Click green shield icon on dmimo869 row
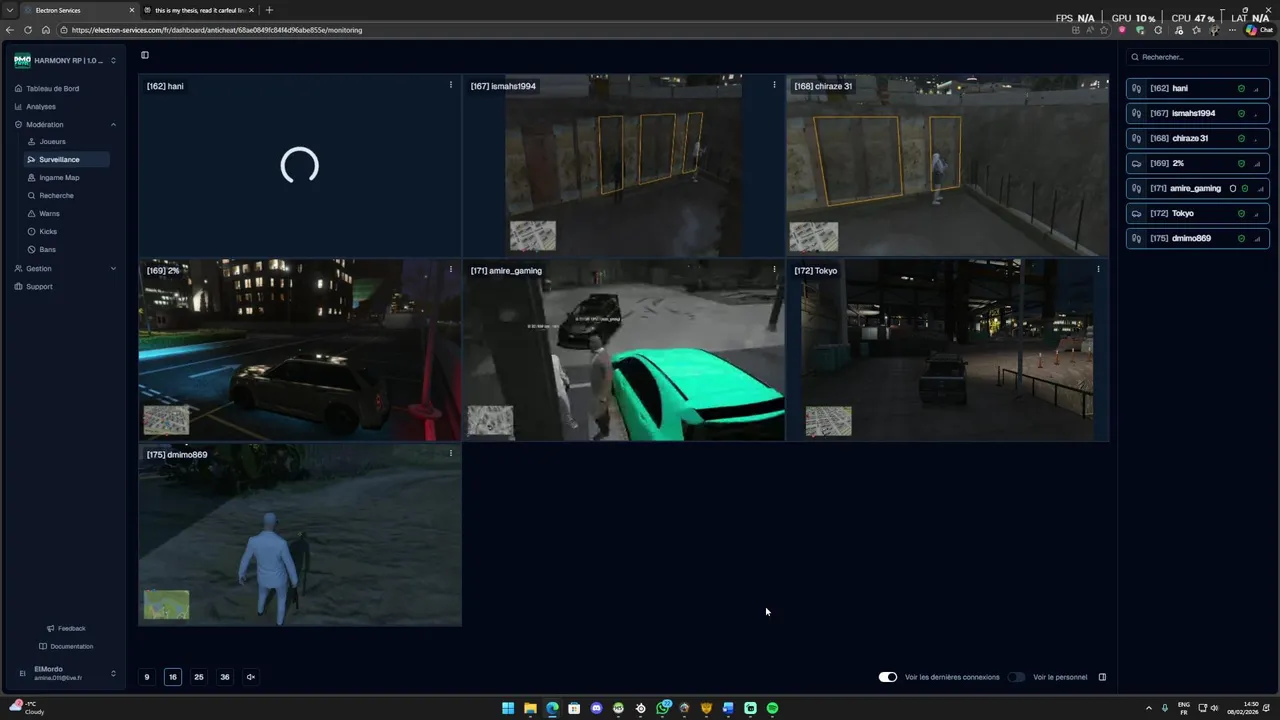 (1241, 239)
